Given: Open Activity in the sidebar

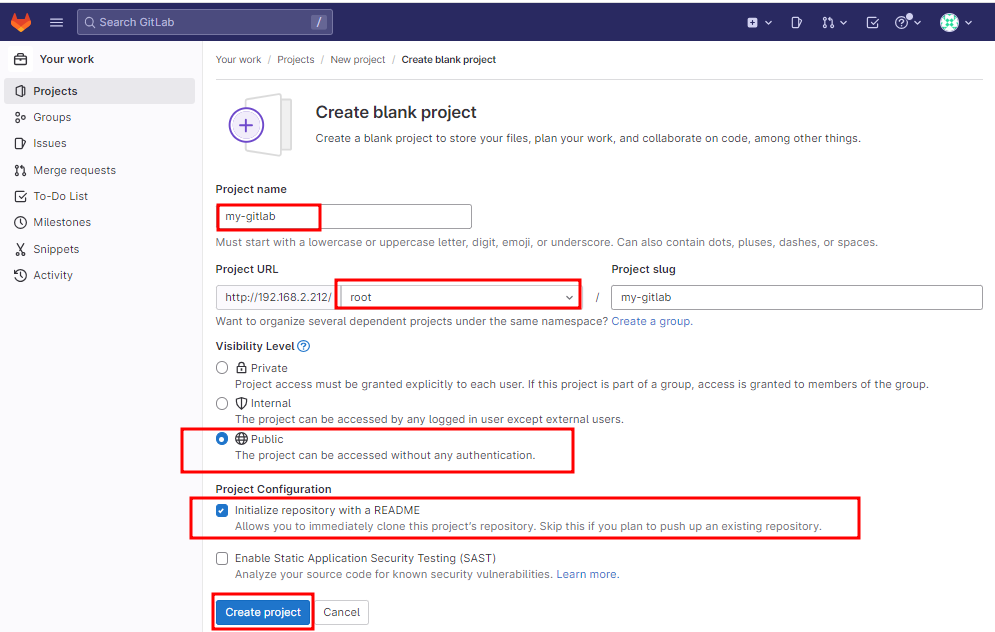Looking at the screenshot, I should [x=100, y=275].
